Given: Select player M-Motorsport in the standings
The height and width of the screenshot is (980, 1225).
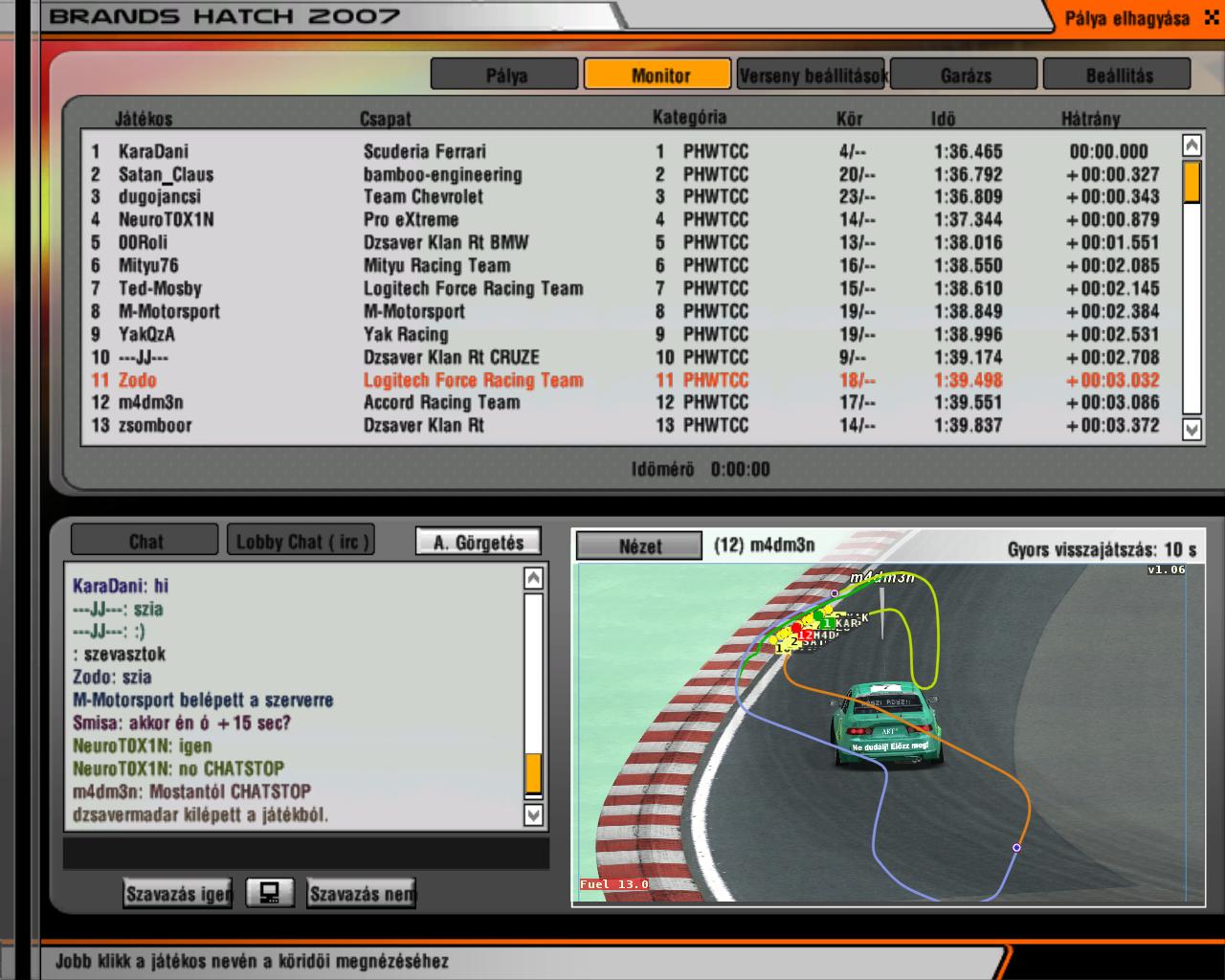Looking at the screenshot, I should pyautogui.click(x=168, y=311).
